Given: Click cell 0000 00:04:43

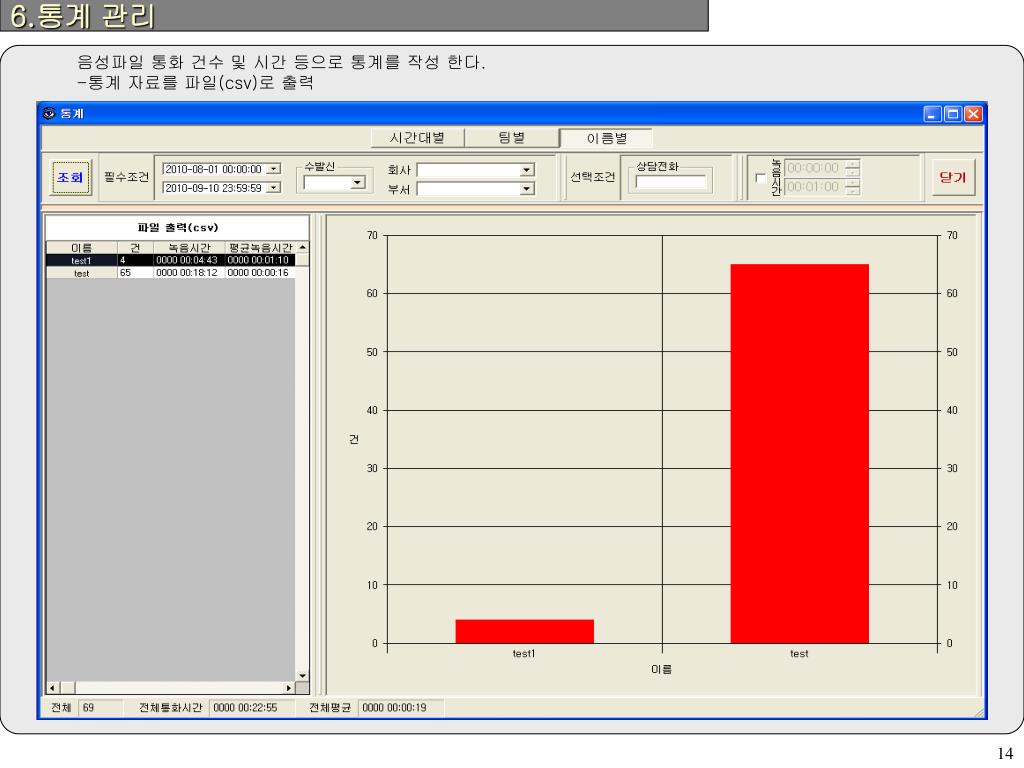Looking at the screenshot, I should pos(189,260).
